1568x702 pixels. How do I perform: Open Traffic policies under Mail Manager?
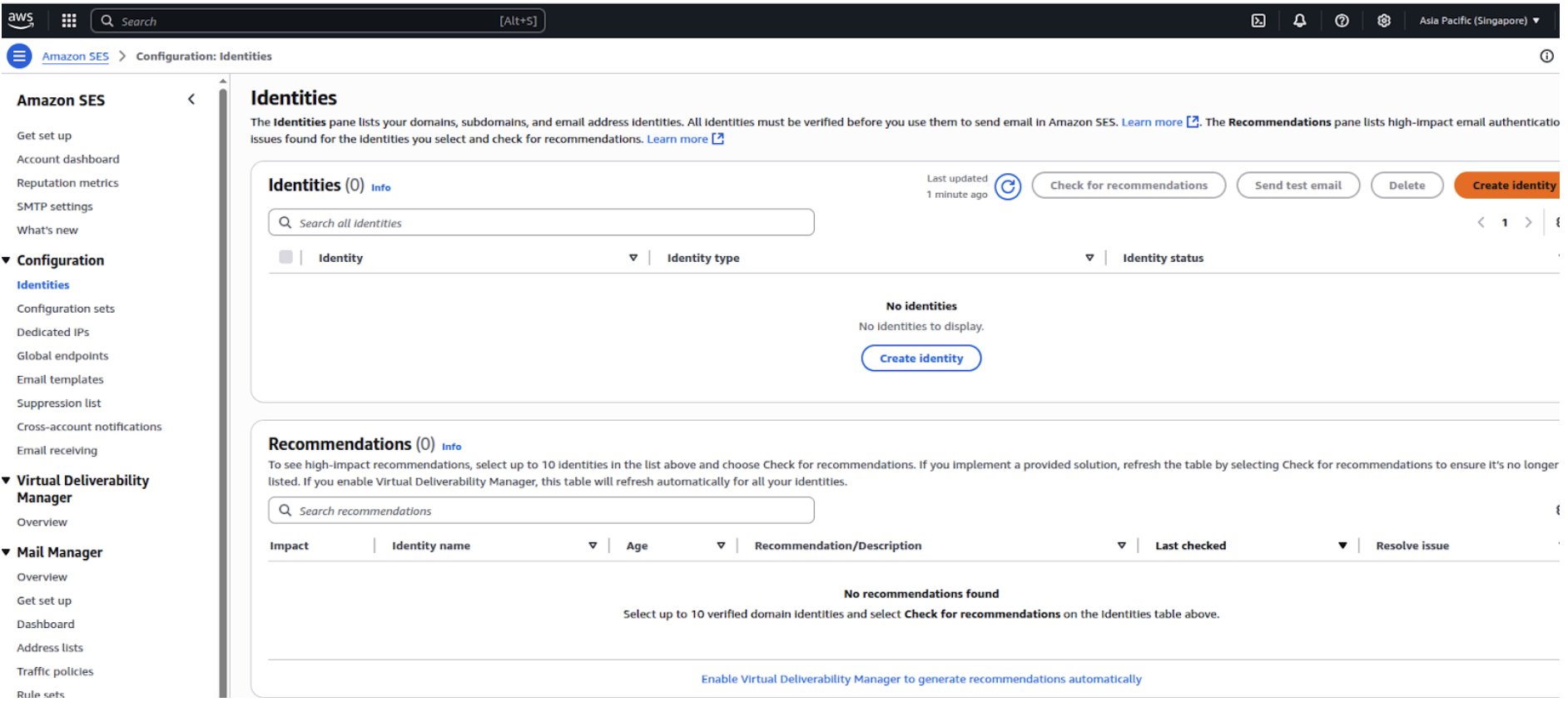click(55, 672)
